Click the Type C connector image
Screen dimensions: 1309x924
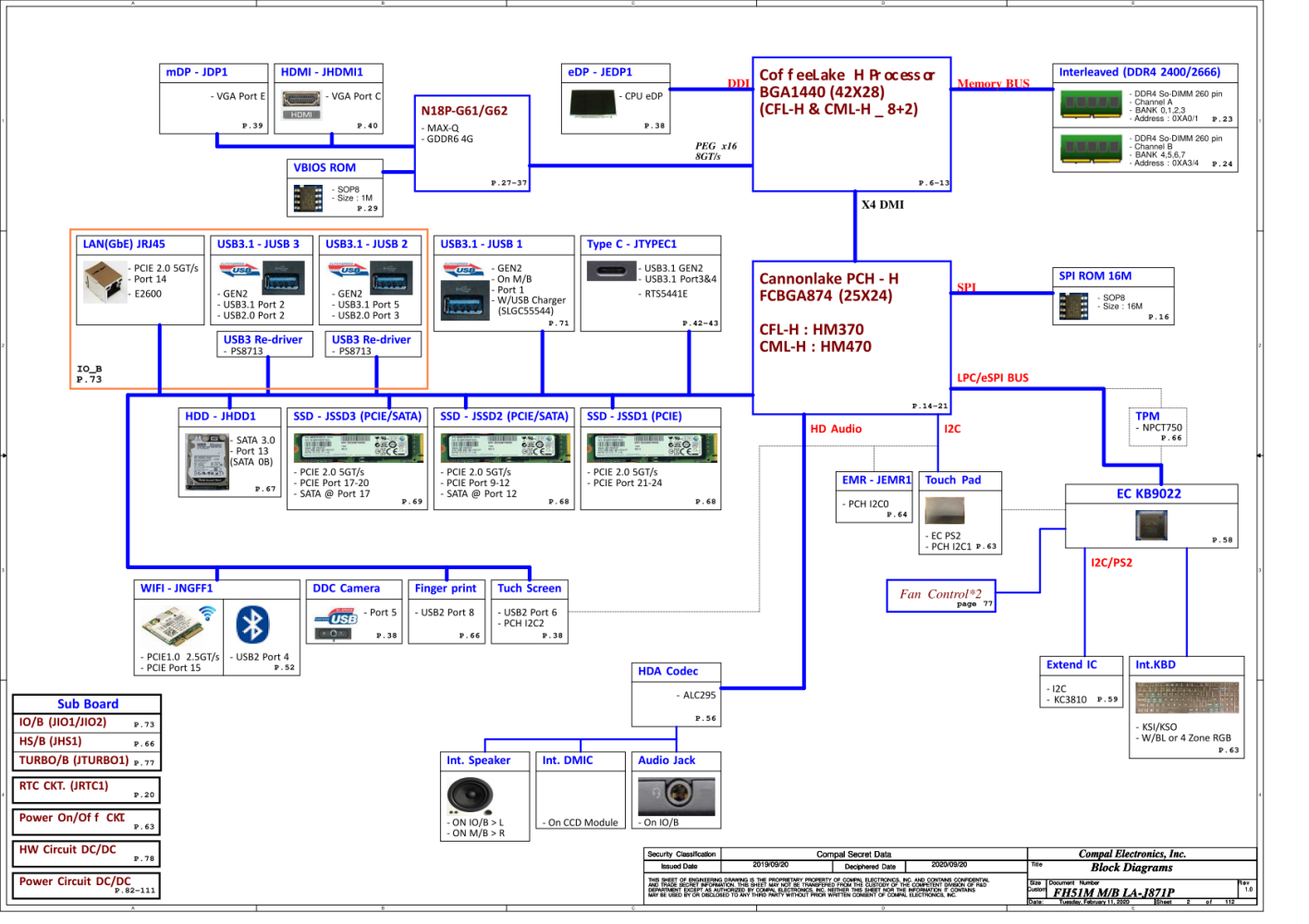pyautogui.click(x=611, y=271)
